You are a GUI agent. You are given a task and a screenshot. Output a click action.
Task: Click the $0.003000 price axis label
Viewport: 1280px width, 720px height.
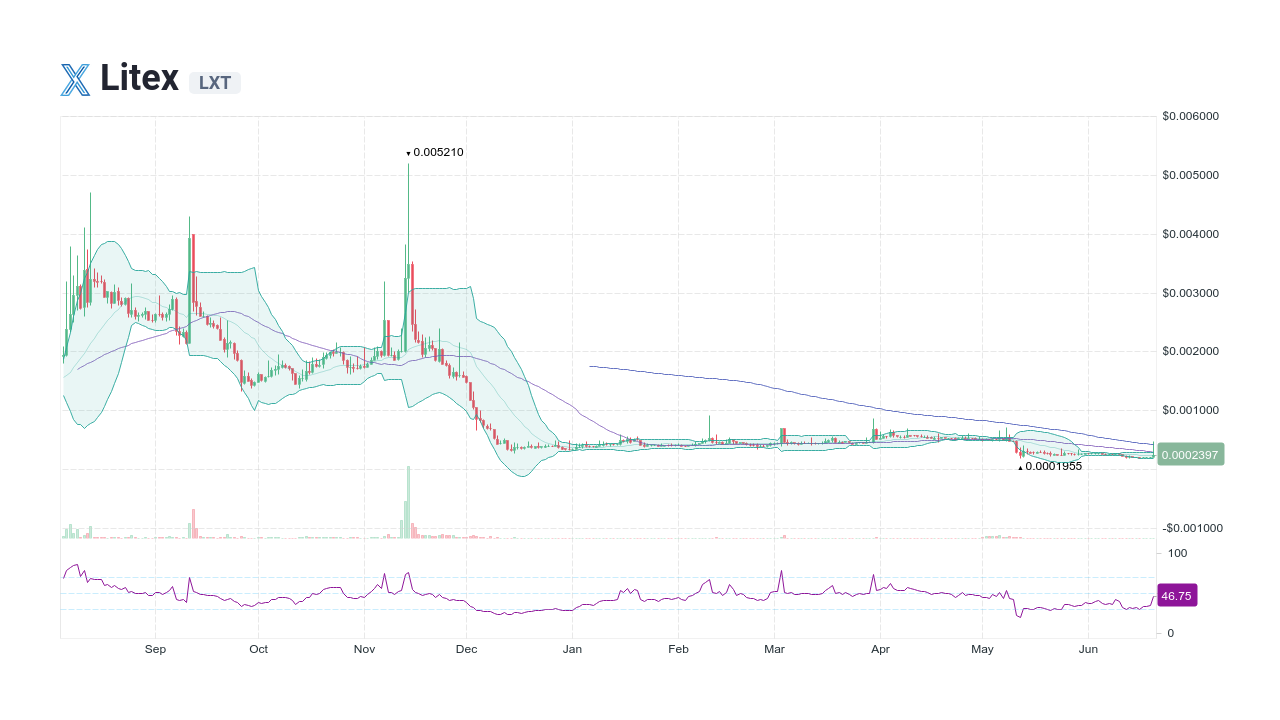coord(1188,293)
